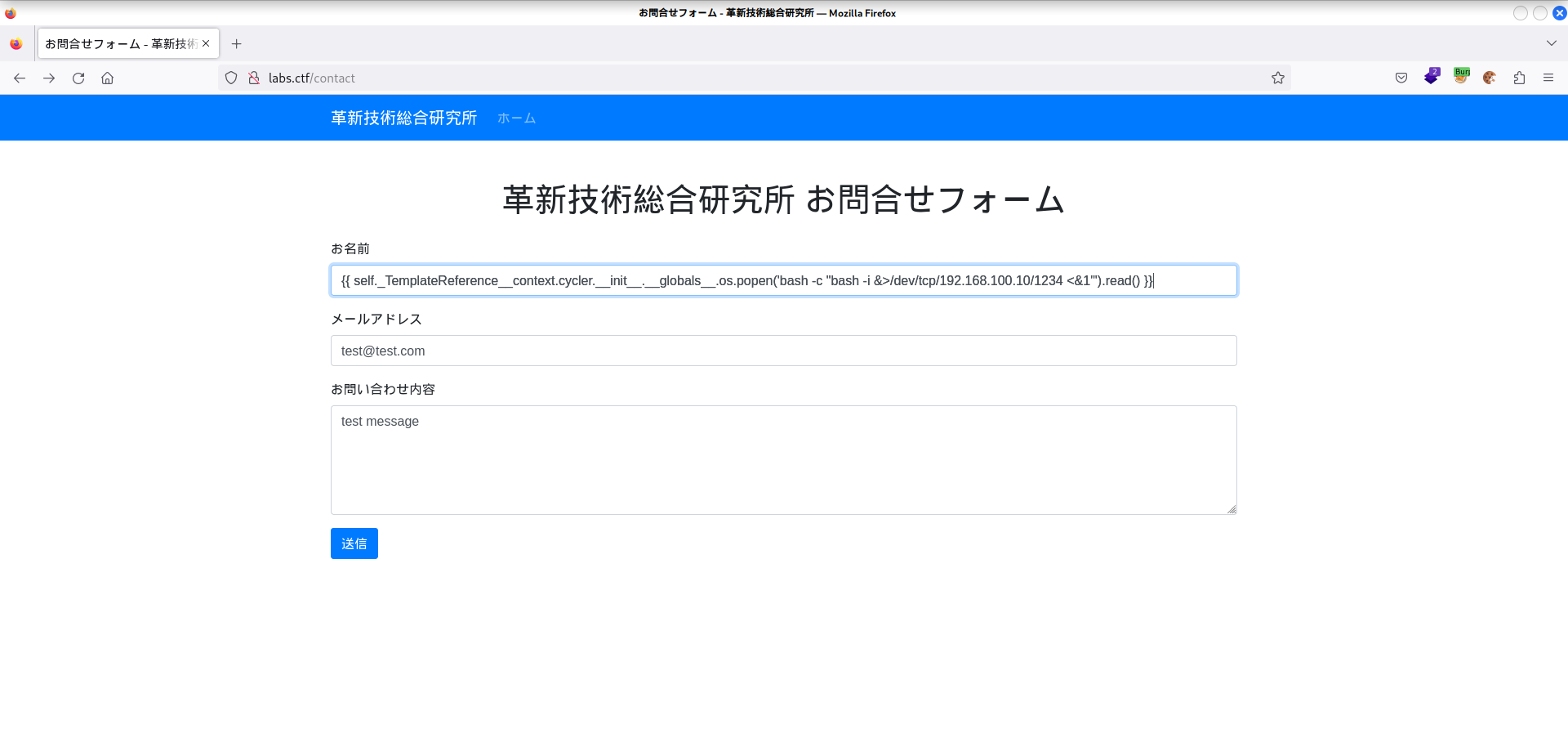The width and height of the screenshot is (1568, 751).
Task: Reload the current page
Action: tap(78, 77)
